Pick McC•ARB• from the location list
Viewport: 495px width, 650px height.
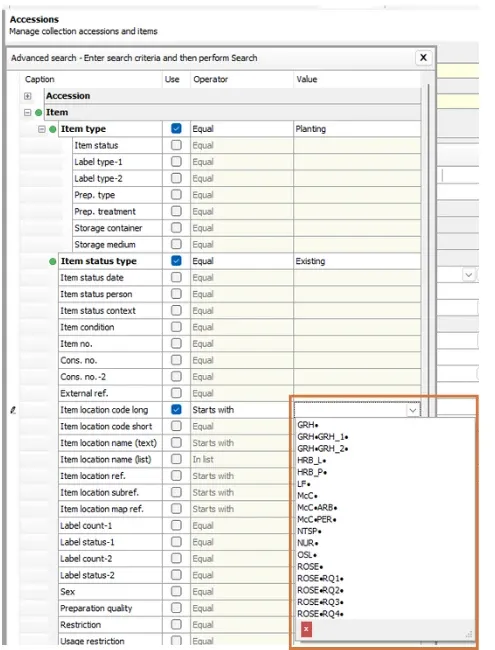[317, 508]
